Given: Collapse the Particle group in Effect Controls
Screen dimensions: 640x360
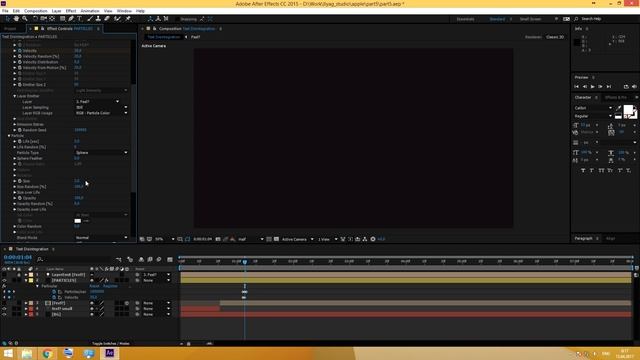Looking at the screenshot, I should [x=9, y=136].
